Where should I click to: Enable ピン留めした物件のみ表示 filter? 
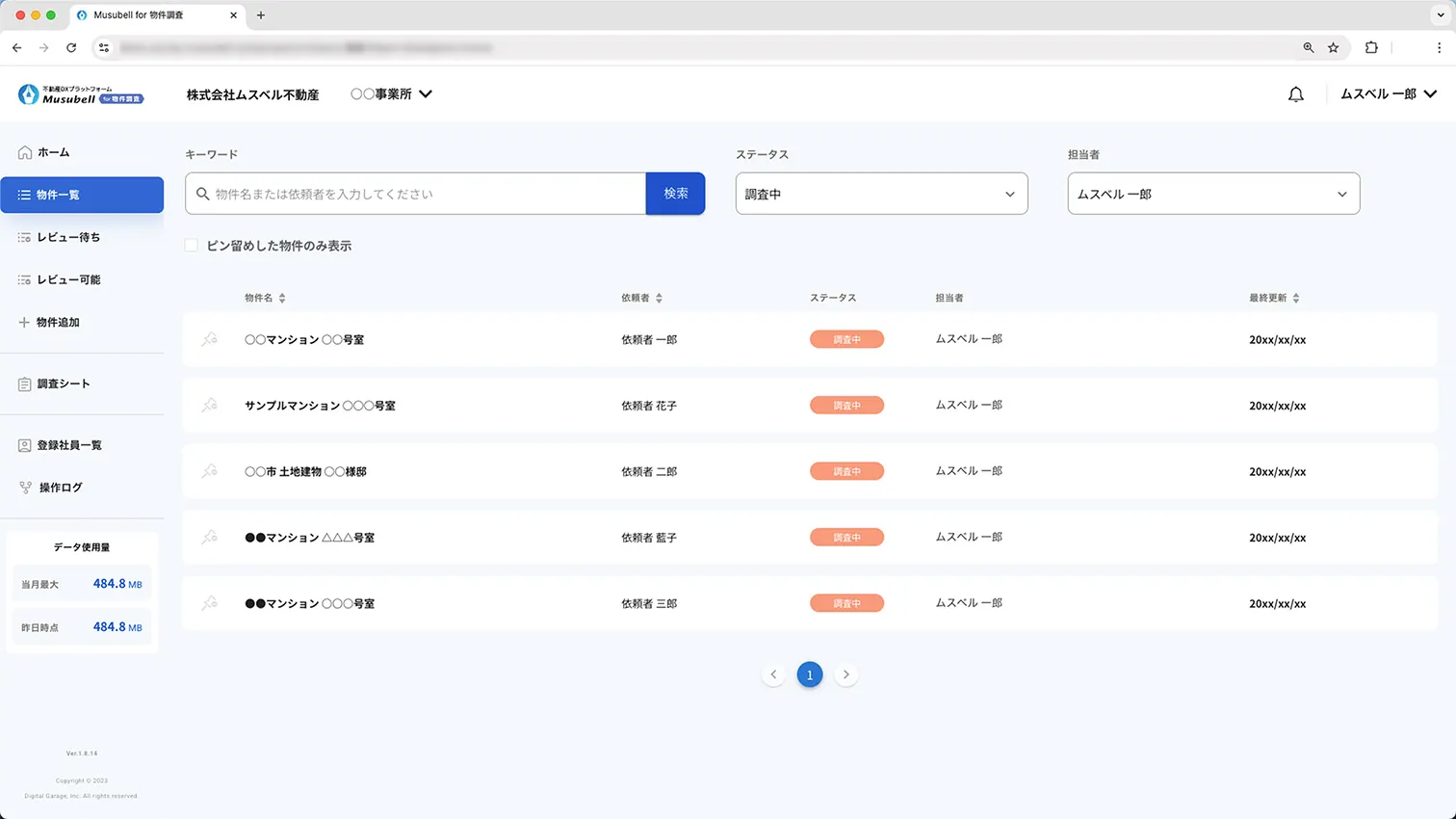(191, 246)
